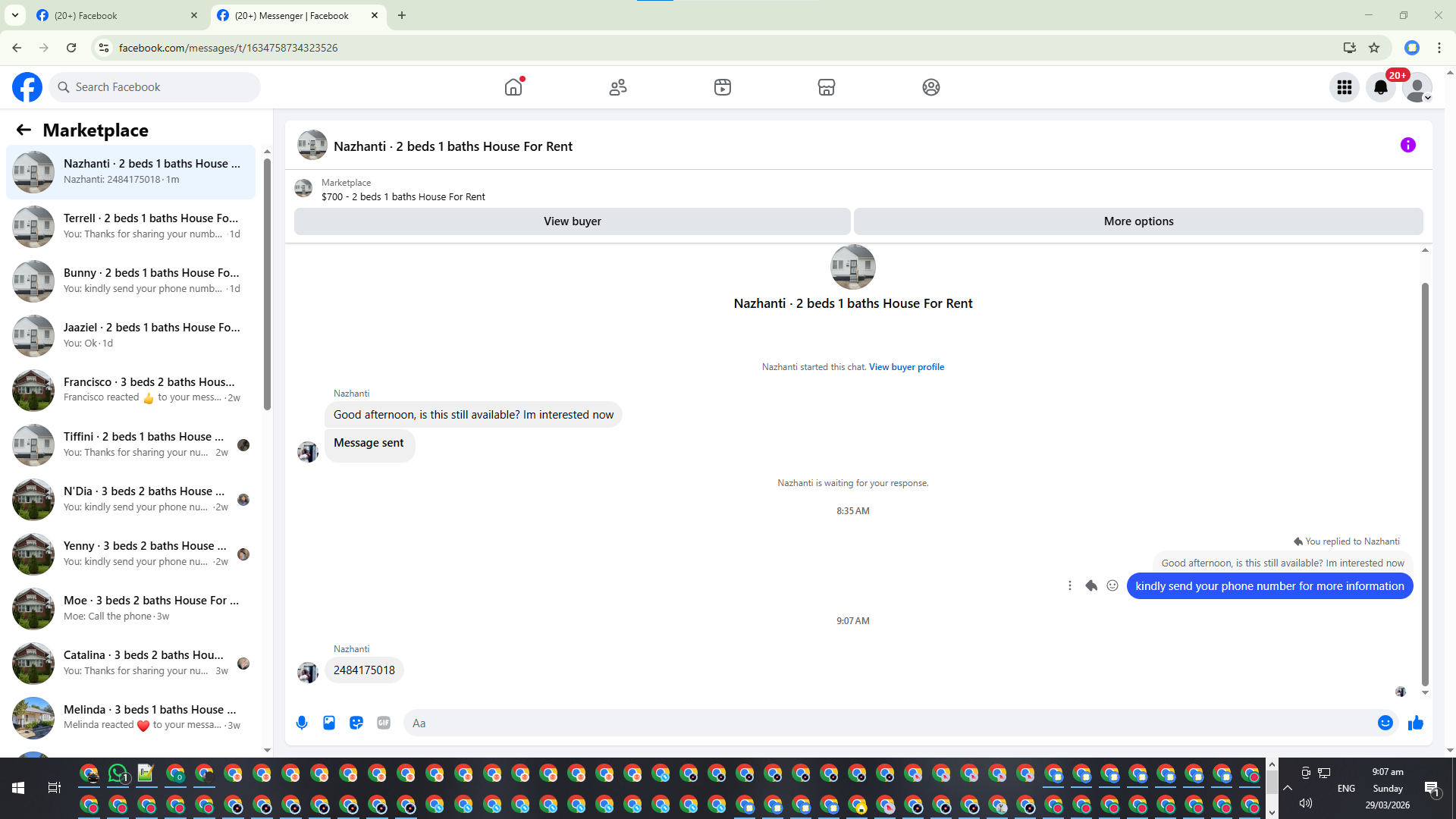Send a thumbs-up like
This screenshot has width=1456, height=819.
pos(1416,723)
